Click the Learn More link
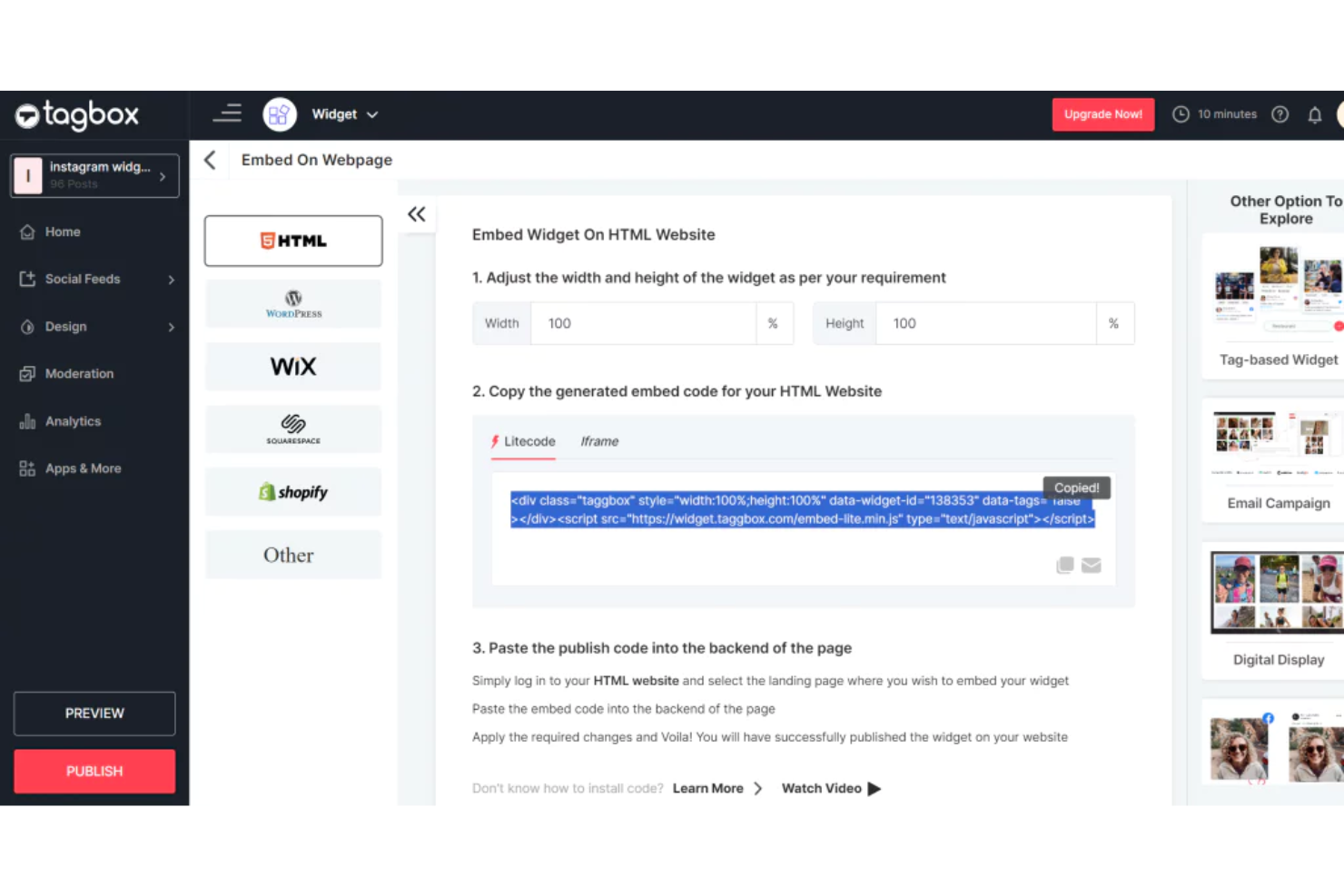 point(708,789)
